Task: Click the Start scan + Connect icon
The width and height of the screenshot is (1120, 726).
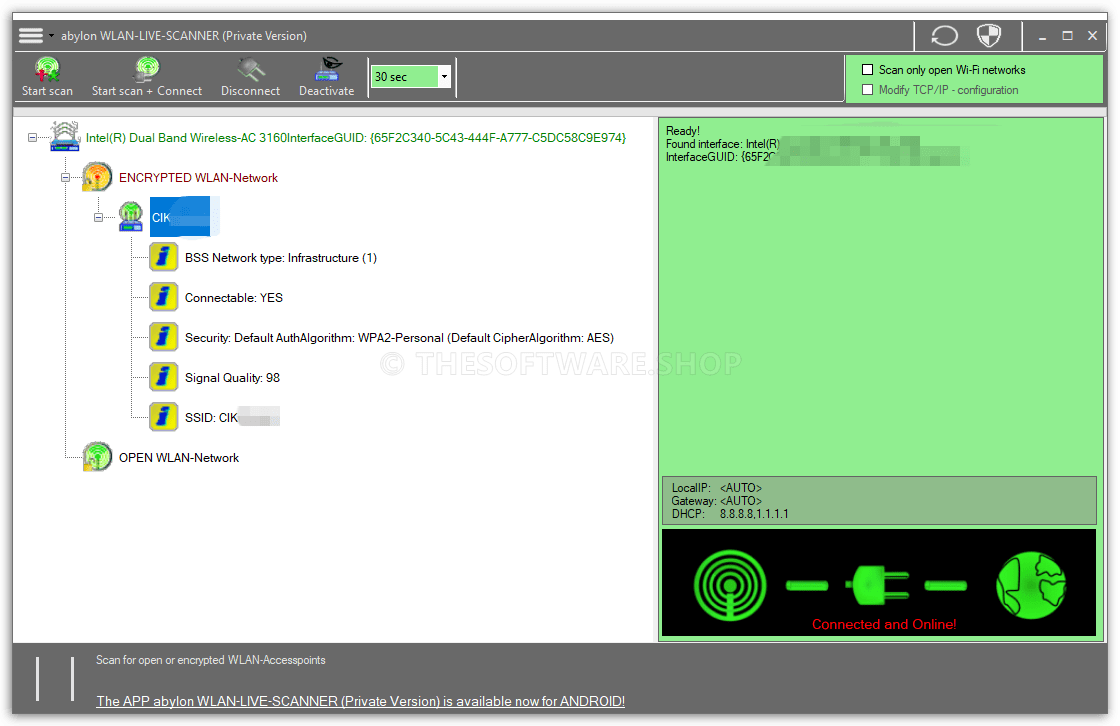Action: pyautogui.click(x=147, y=71)
